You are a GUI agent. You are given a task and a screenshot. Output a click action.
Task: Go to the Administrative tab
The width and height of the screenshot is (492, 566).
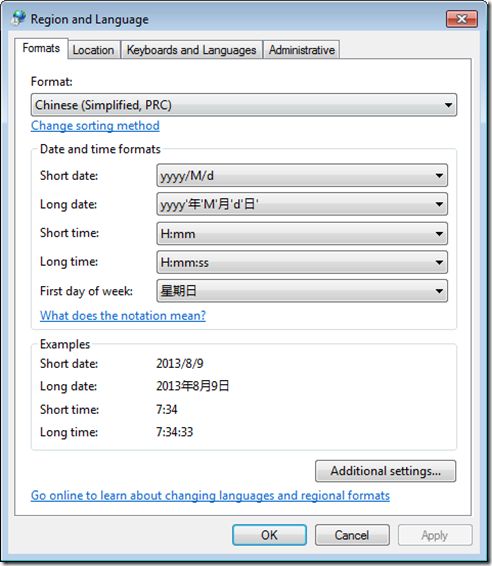(x=302, y=50)
